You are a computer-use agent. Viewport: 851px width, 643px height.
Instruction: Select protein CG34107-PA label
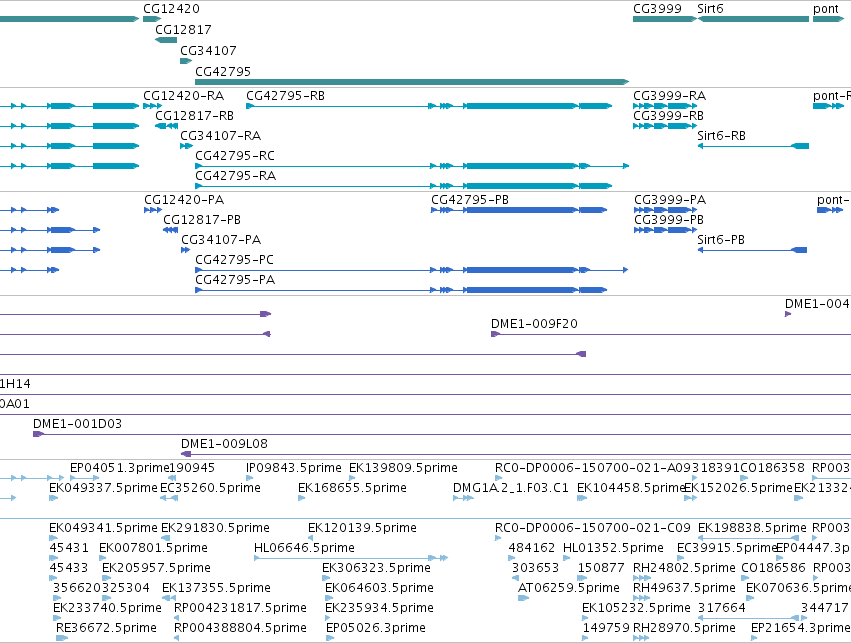(221, 240)
